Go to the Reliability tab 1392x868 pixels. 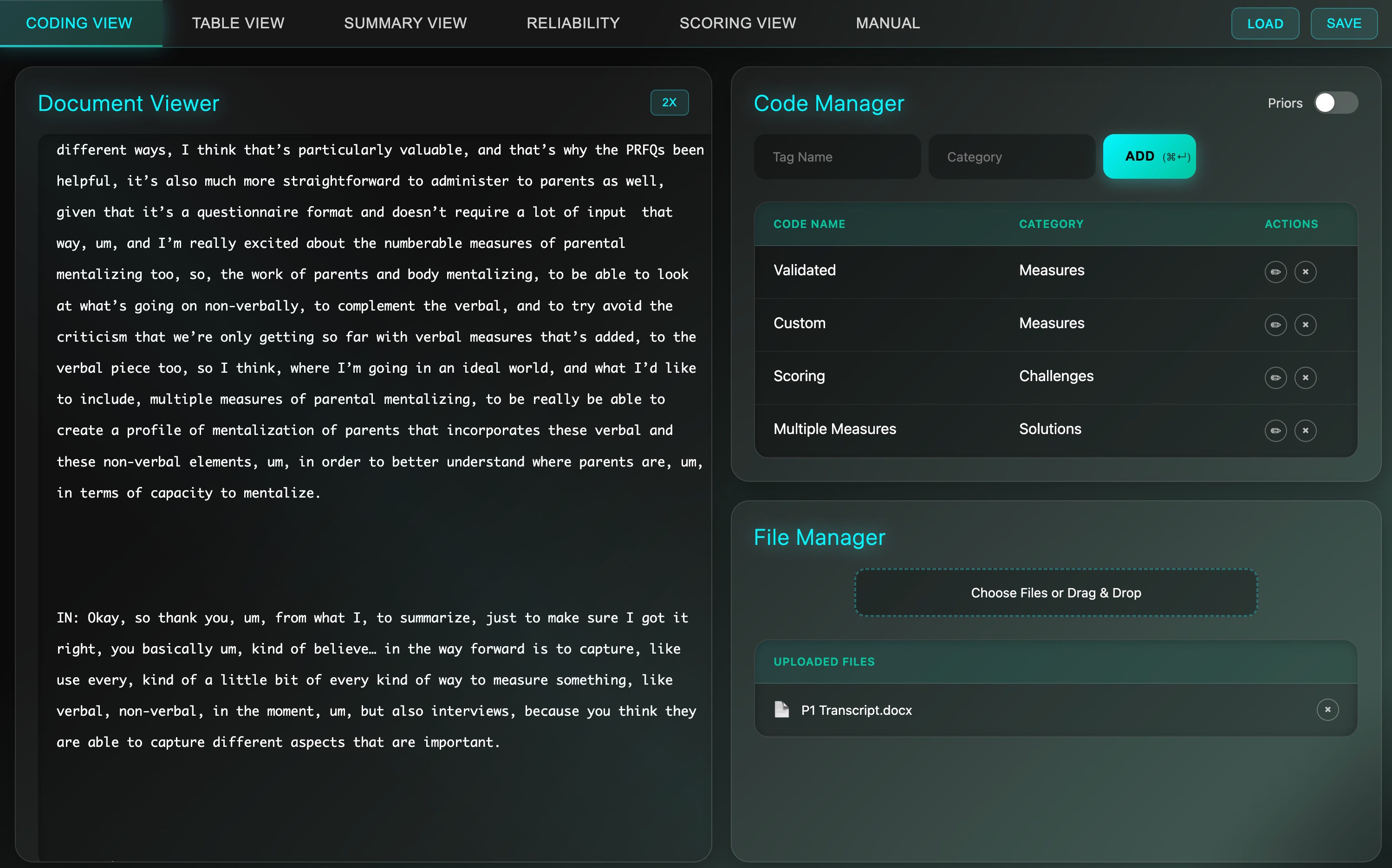click(572, 23)
